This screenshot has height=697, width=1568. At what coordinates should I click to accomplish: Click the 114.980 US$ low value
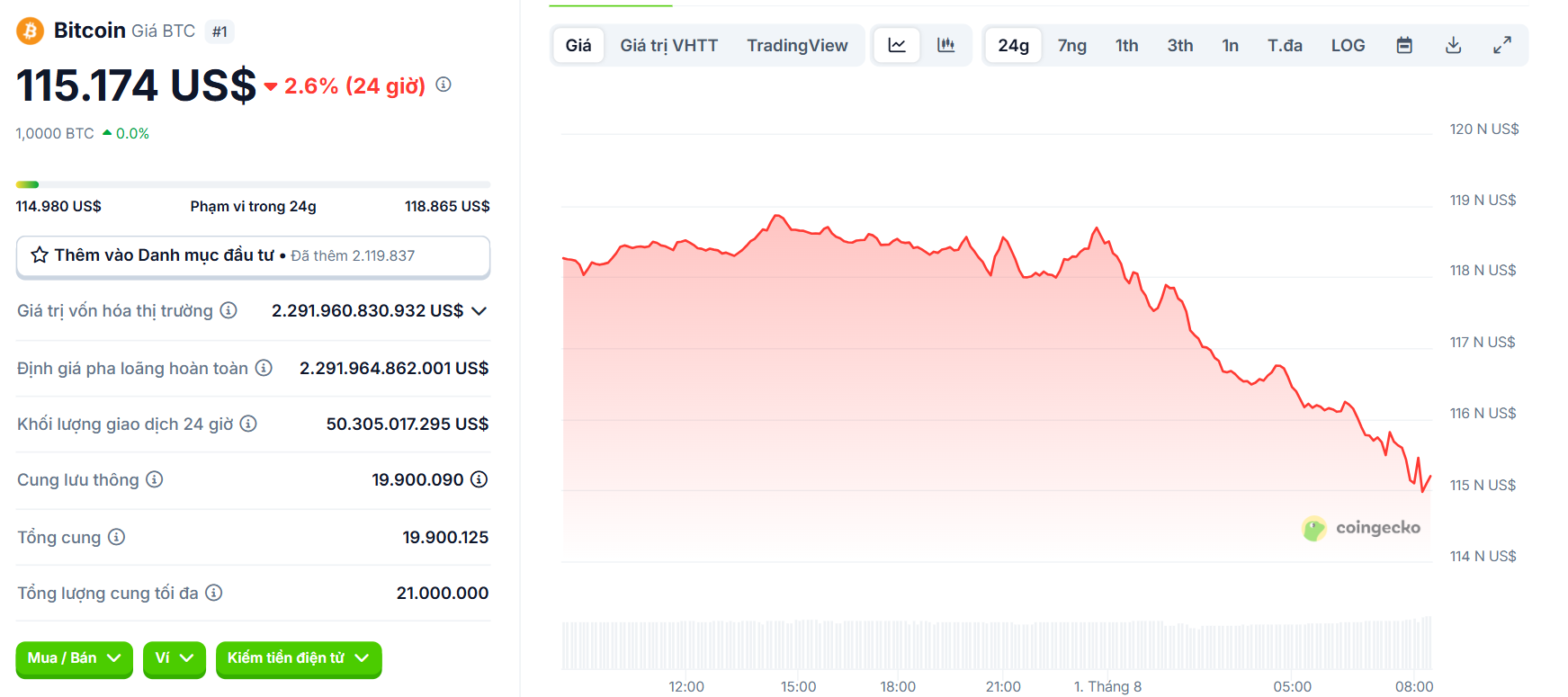point(58,206)
